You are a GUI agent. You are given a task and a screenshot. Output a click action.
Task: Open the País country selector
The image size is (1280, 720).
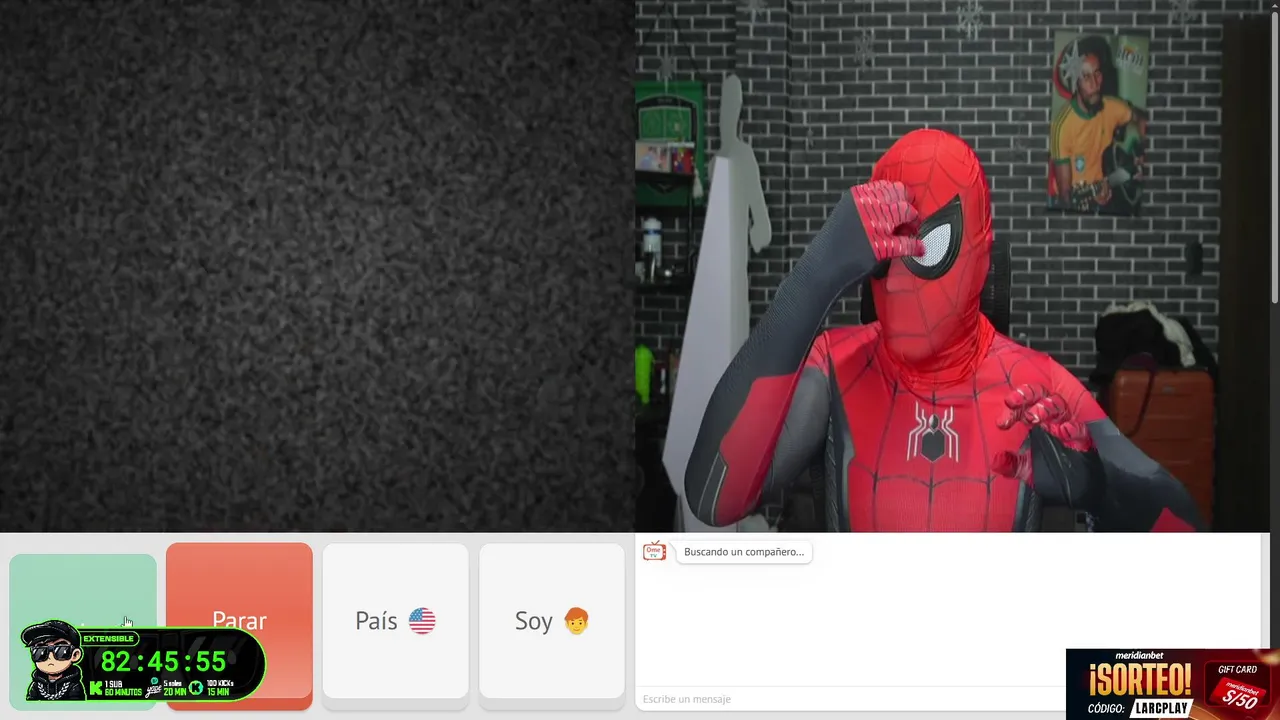coord(395,621)
